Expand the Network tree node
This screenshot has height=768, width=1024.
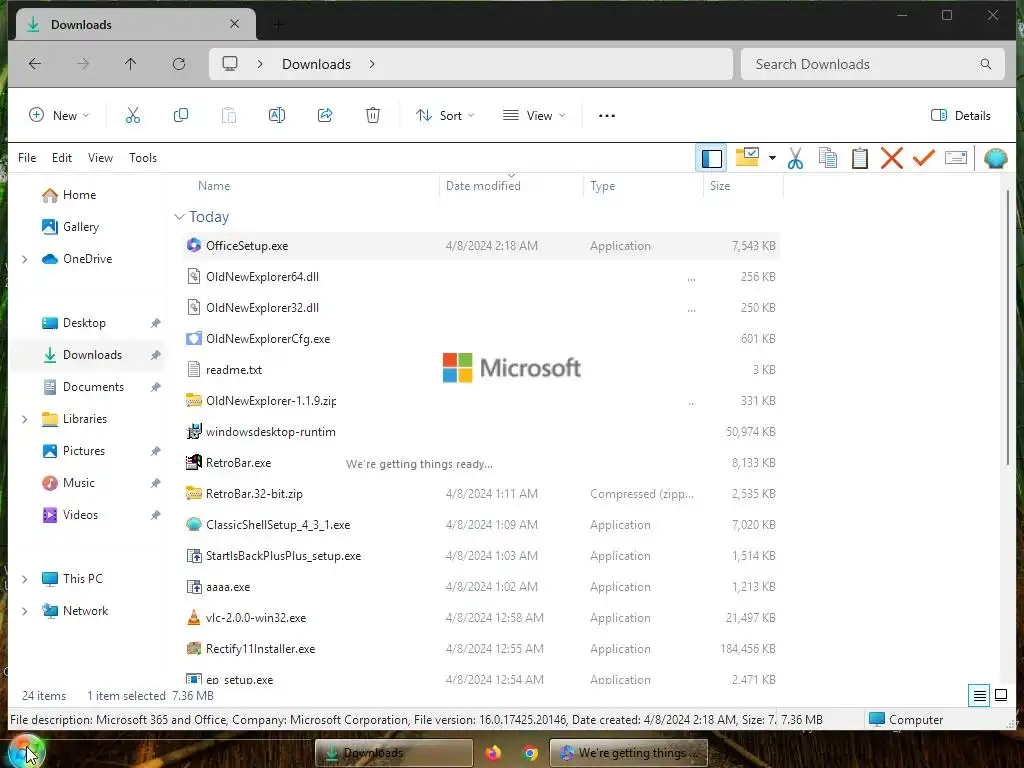pos(25,611)
